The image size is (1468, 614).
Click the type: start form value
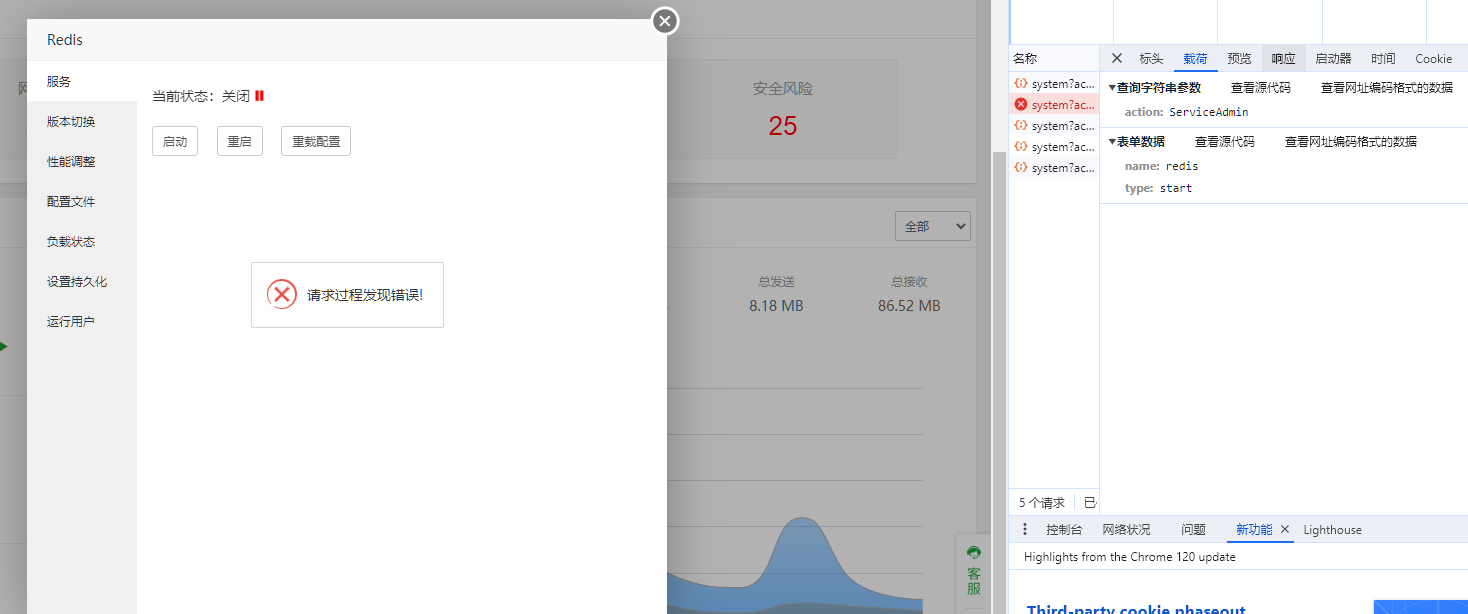(1158, 188)
